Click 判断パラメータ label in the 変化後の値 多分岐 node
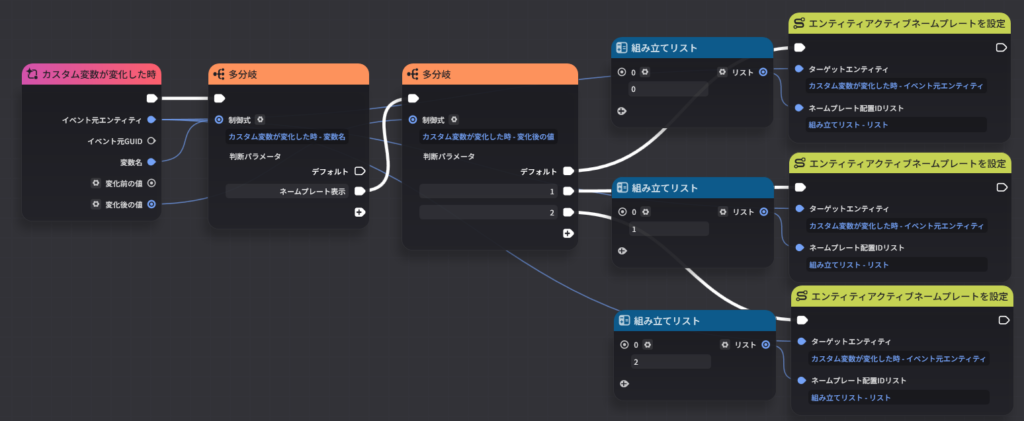This screenshot has width=1024, height=421. [449, 157]
